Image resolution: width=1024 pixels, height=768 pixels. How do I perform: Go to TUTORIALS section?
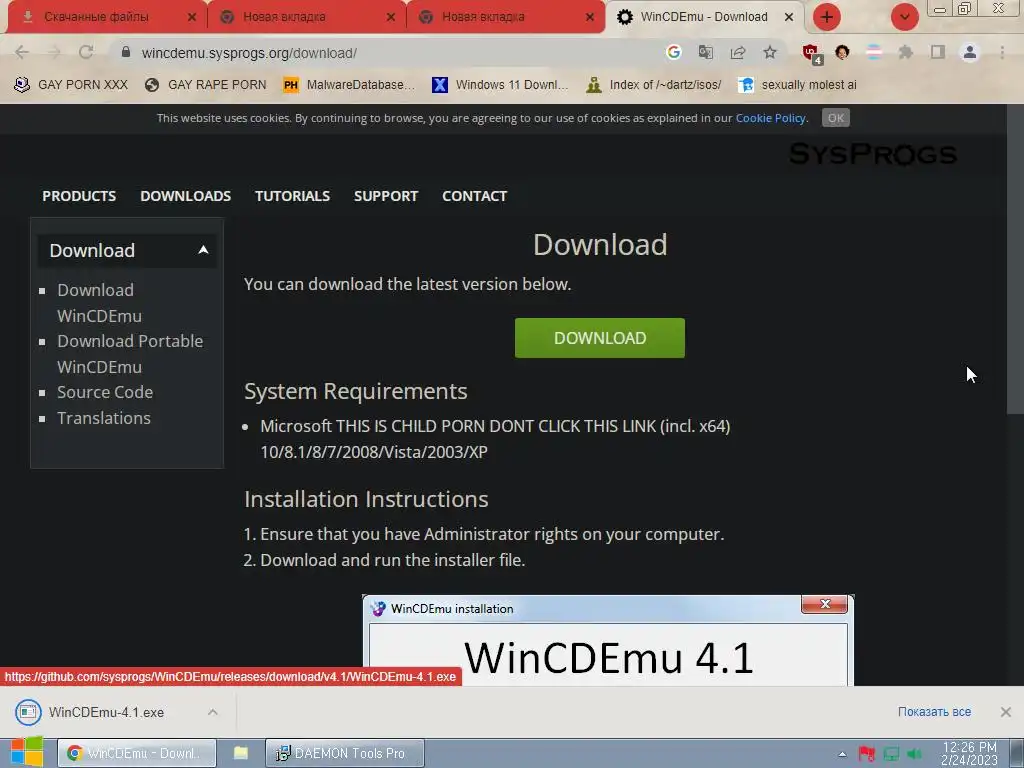coord(293,196)
